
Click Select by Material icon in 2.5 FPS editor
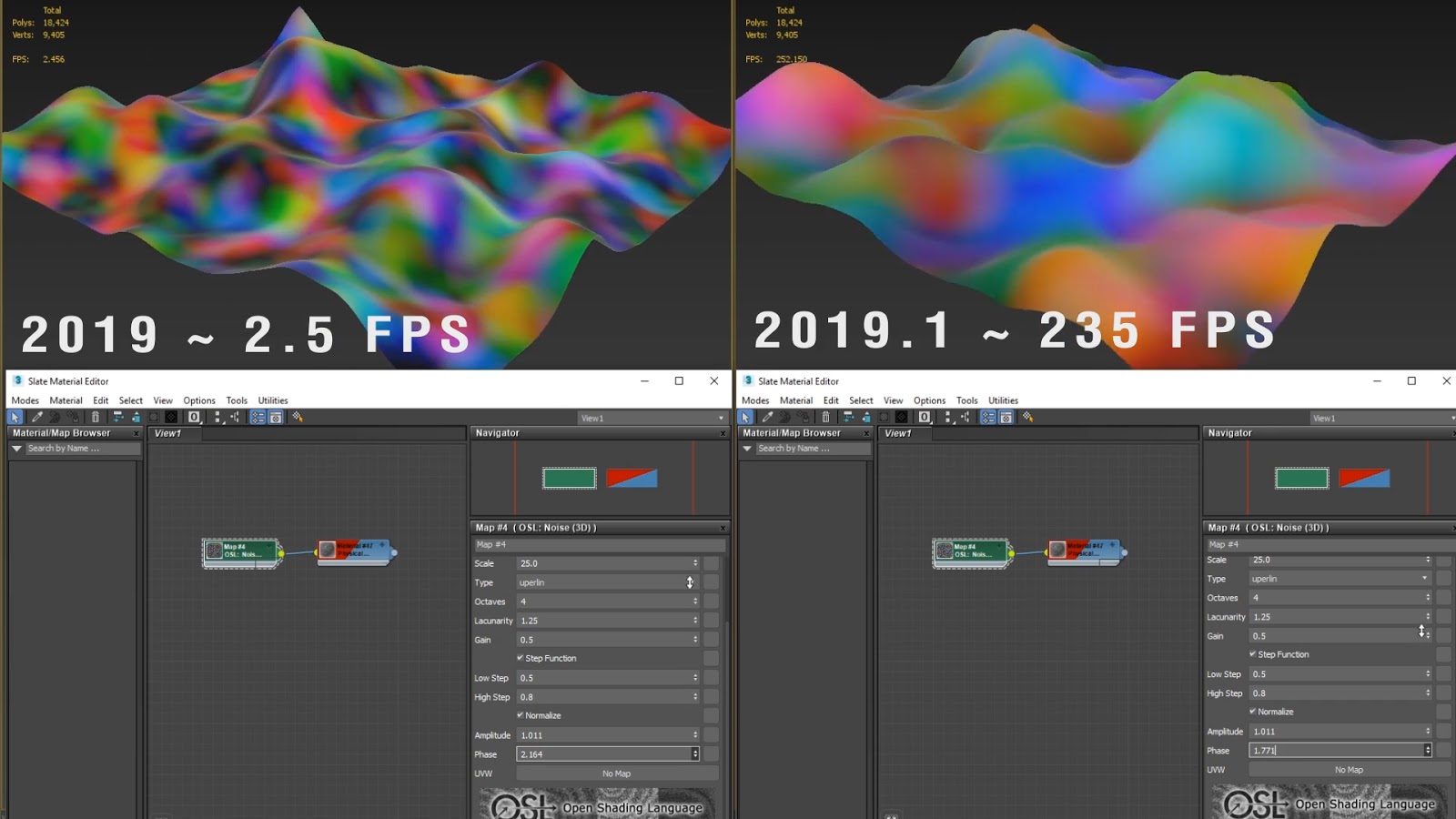(x=298, y=417)
